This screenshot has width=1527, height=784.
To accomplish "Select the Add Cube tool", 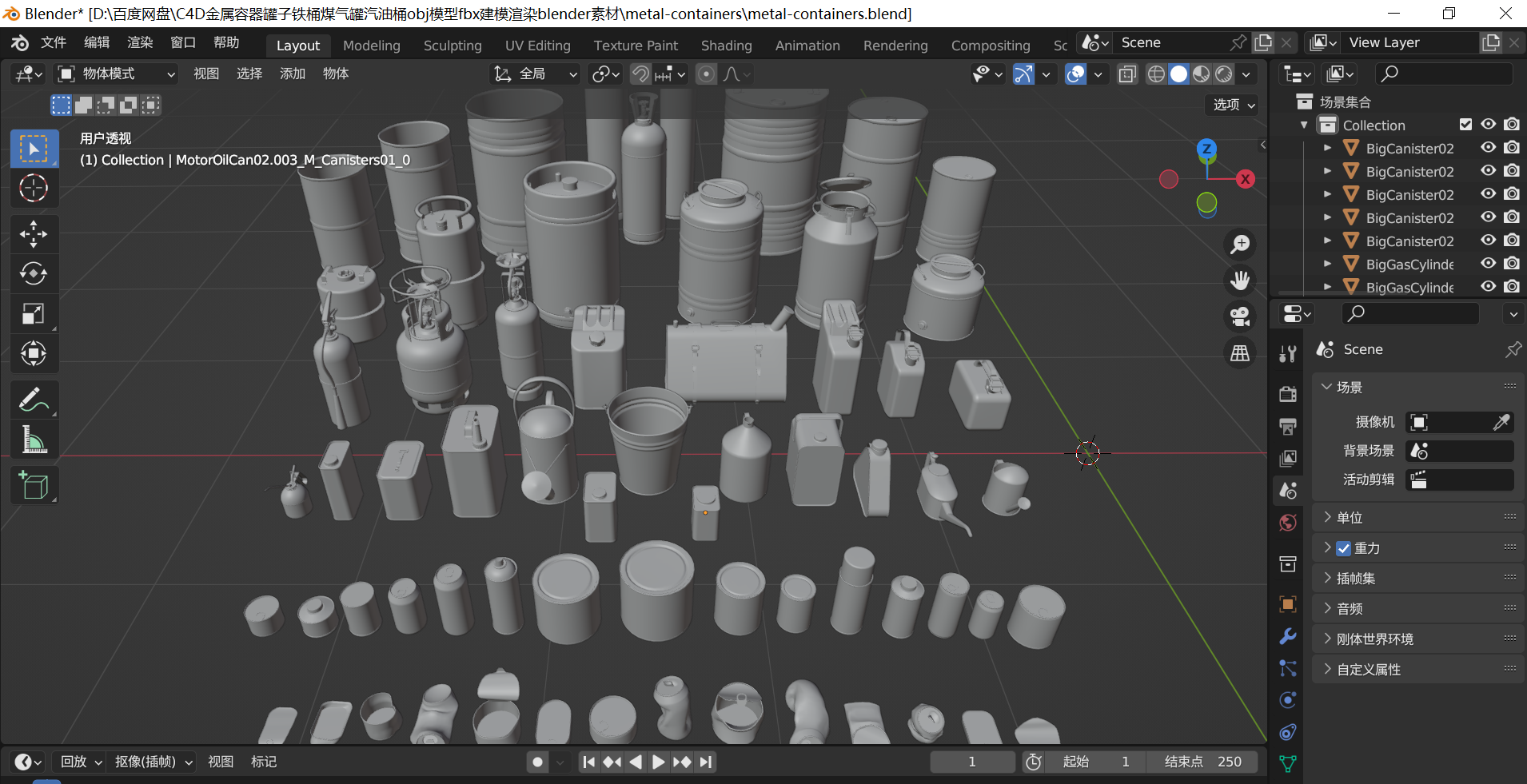I will (x=34, y=485).
